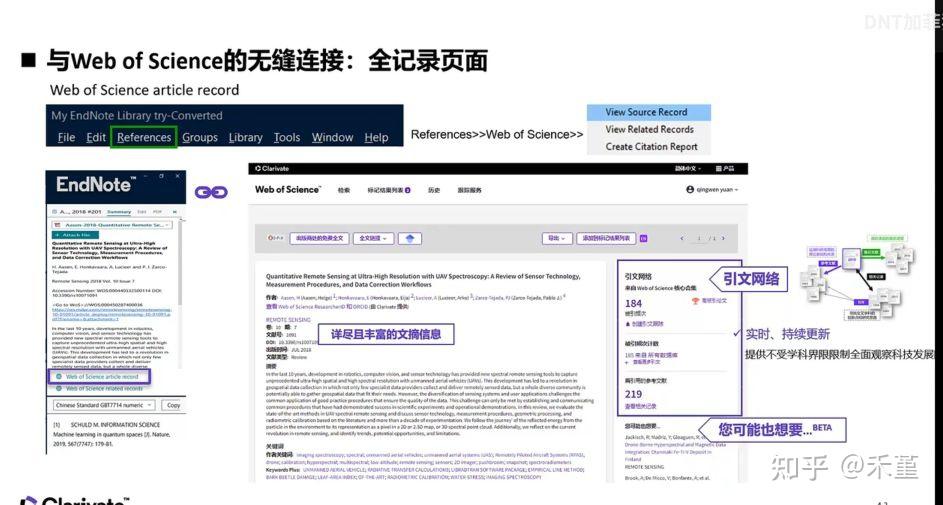Open the language selector dropdown
This screenshot has width=943, height=505.
687,169
